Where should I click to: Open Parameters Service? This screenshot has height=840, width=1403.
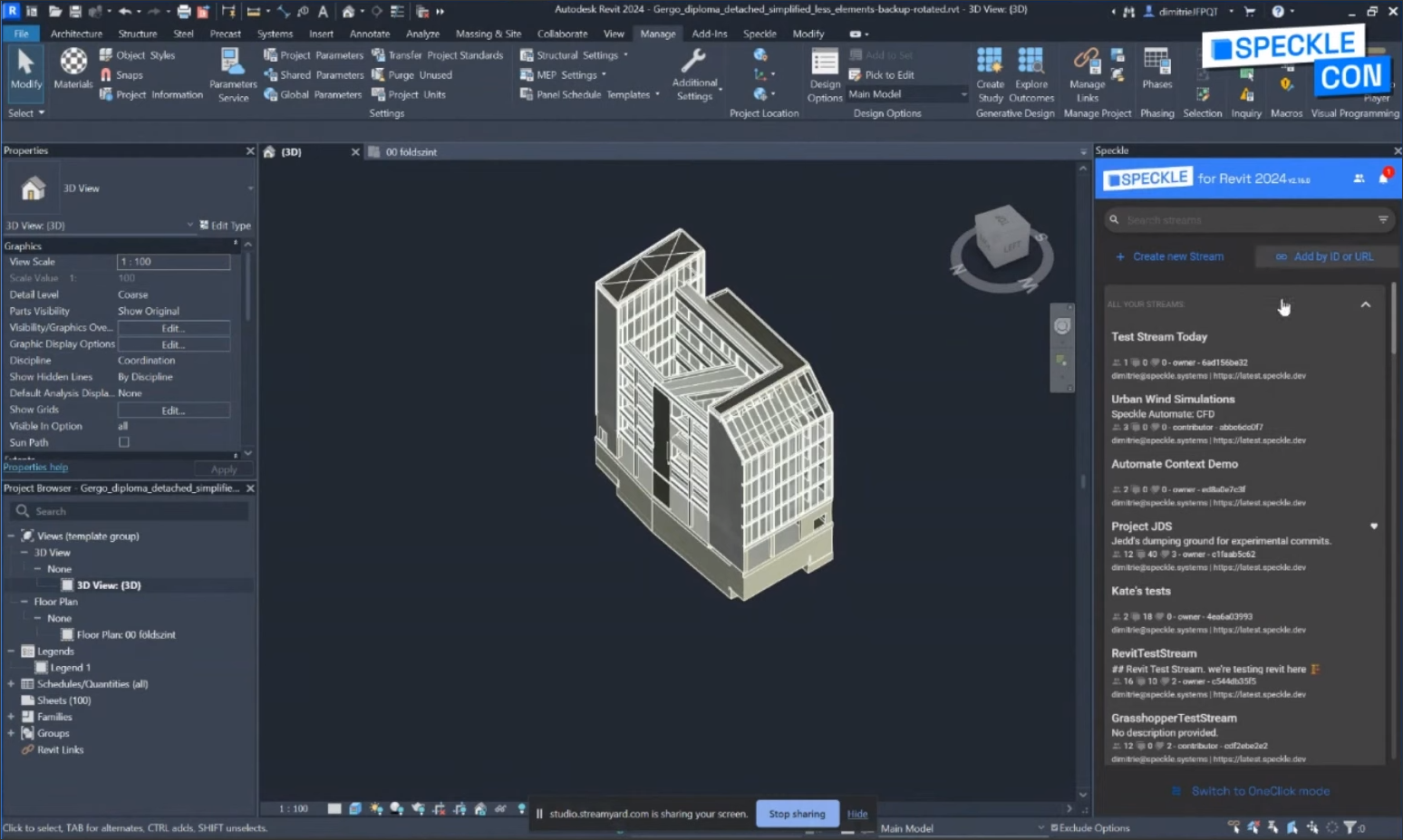(x=233, y=75)
